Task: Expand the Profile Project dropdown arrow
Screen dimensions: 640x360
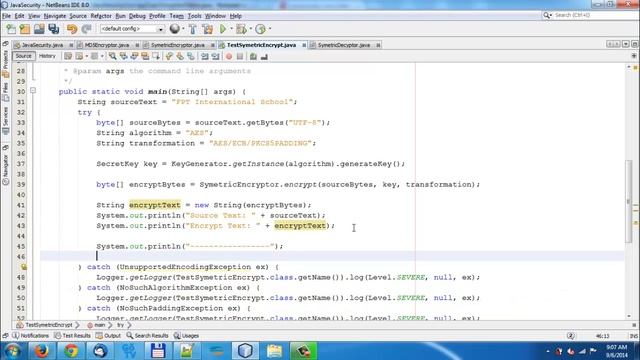Action: pos(270,29)
